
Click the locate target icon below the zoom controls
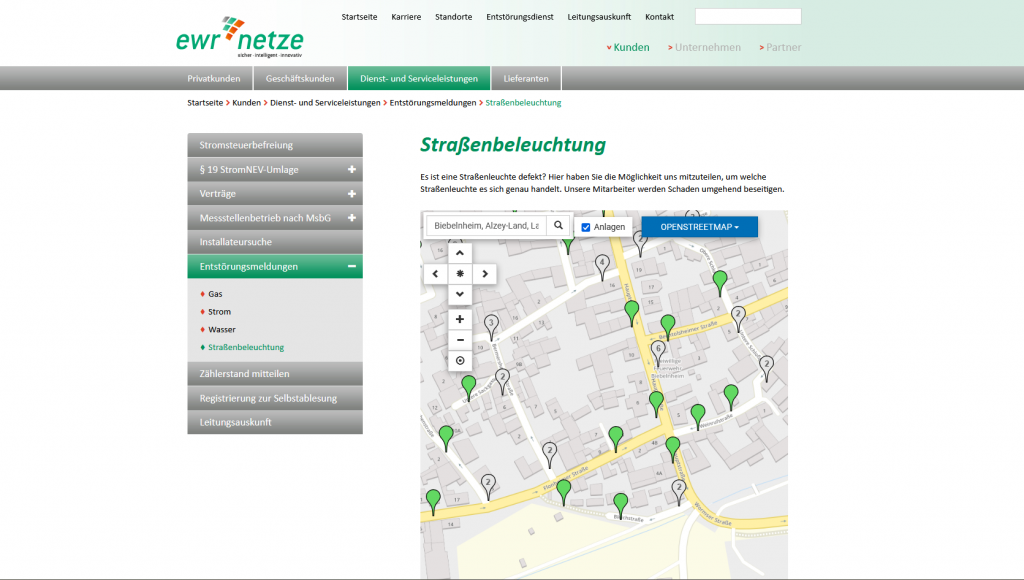[458, 360]
